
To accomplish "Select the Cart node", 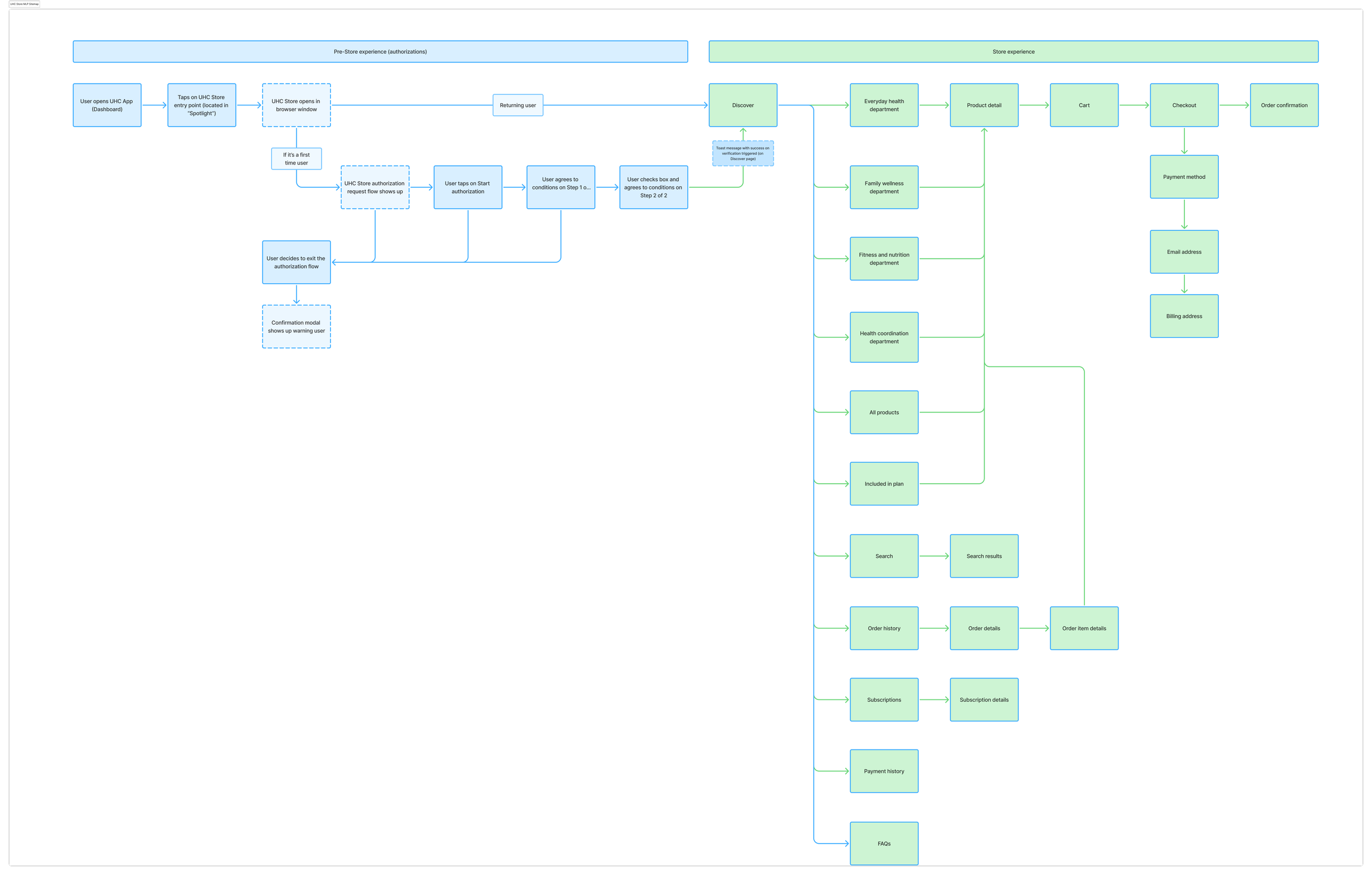I will pyautogui.click(x=1084, y=105).
